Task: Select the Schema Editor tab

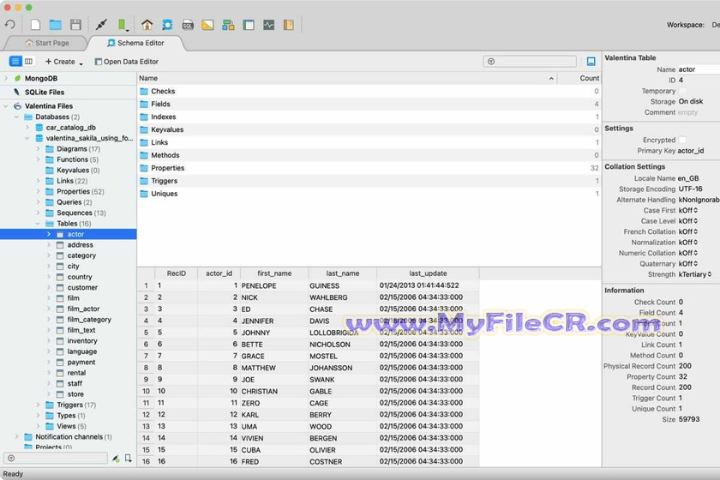Action: click(136, 43)
